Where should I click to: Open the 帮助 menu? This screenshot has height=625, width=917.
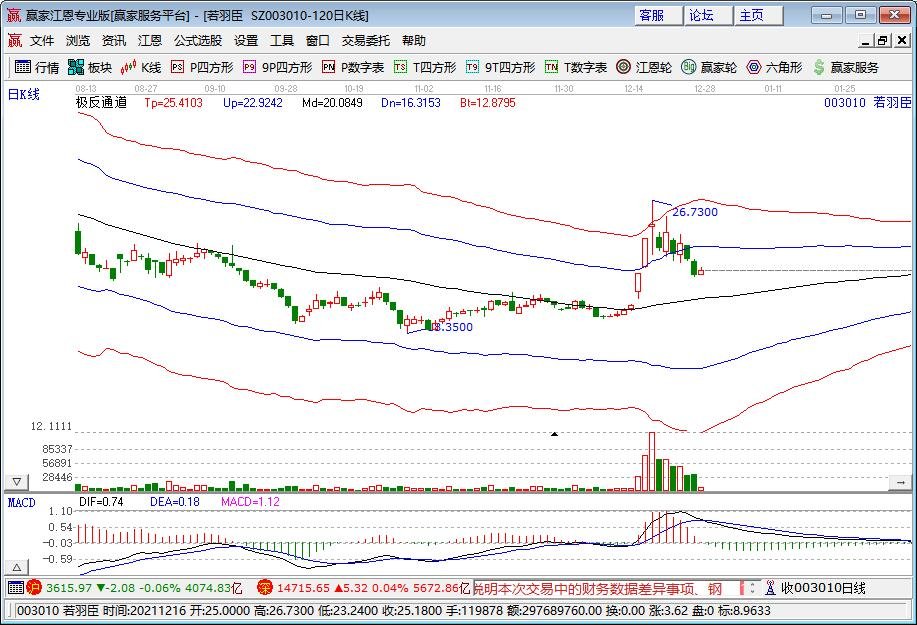[413, 40]
